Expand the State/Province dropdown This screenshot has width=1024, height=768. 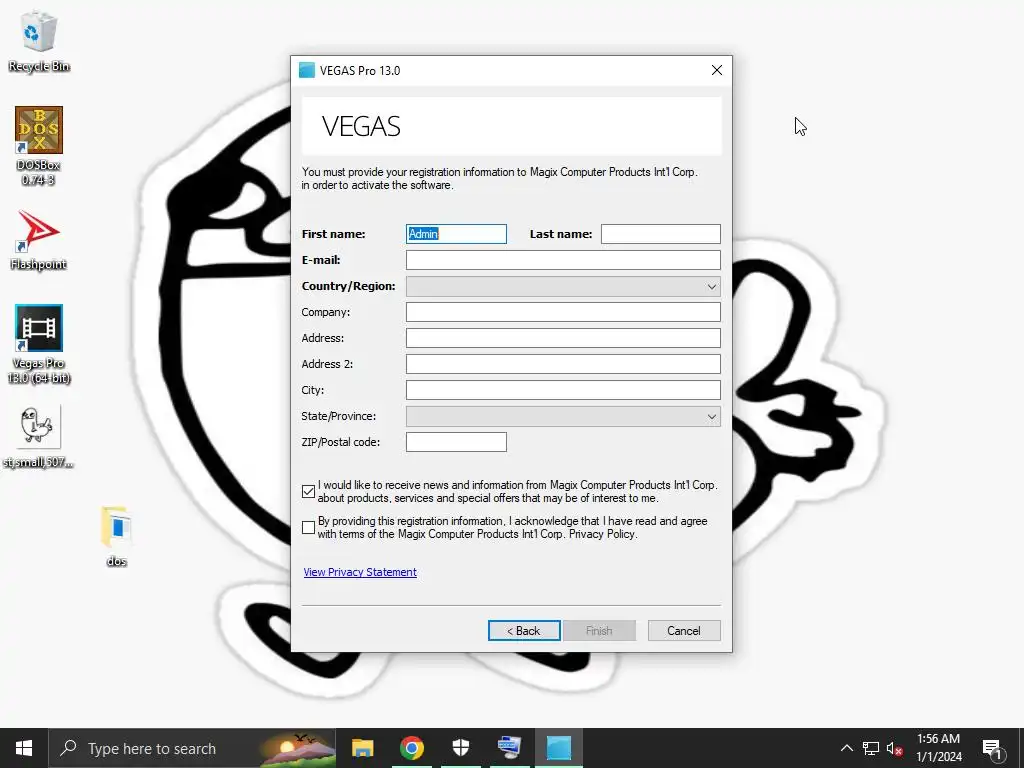click(x=563, y=416)
